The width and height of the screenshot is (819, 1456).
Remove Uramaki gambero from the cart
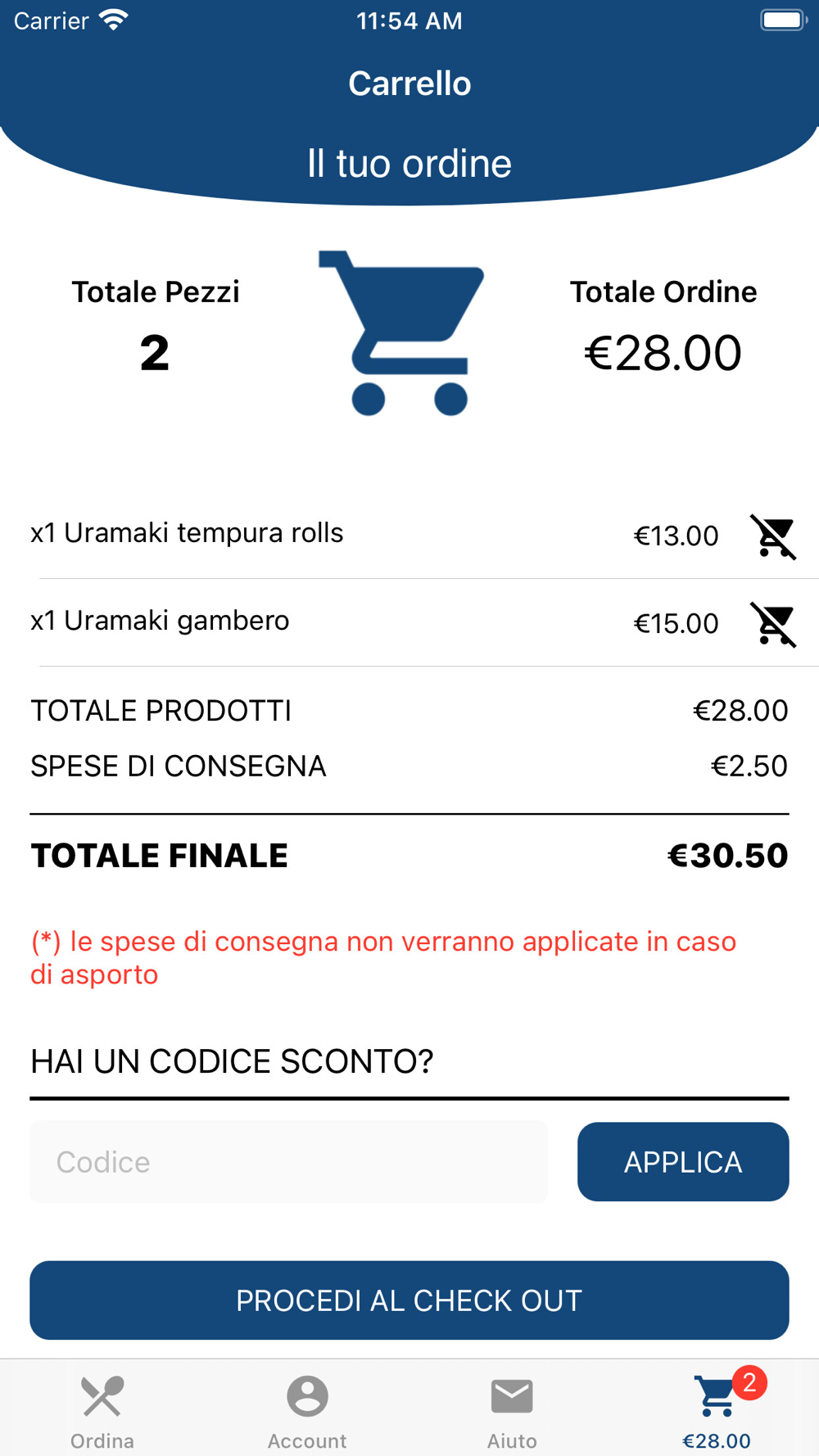773,624
